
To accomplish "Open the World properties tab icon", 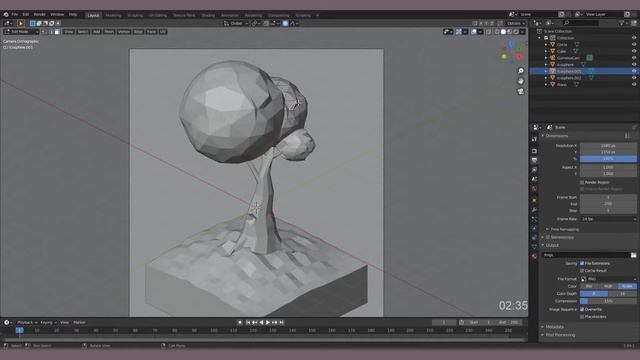I will (x=534, y=189).
